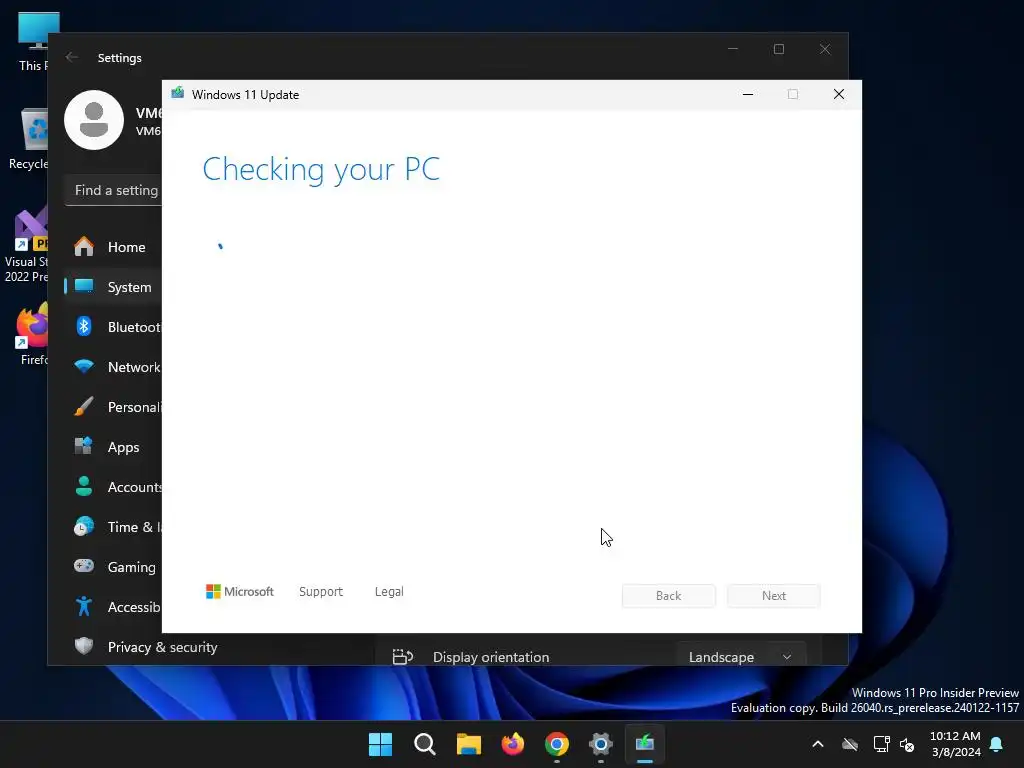Open Accounts section icon
This screenshot has width=1024, height=768.
point(84,487)
